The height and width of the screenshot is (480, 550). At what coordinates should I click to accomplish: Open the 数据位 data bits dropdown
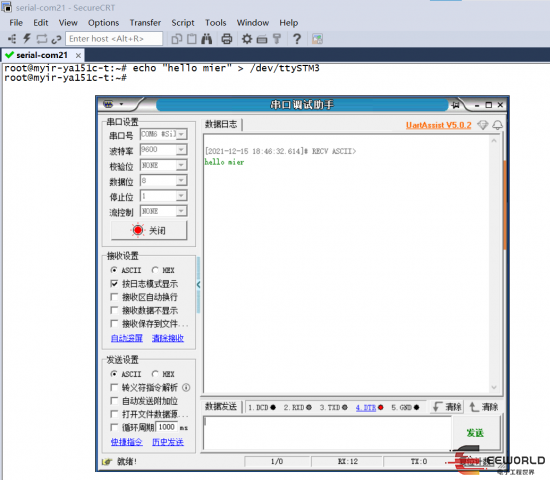[181, 180]
